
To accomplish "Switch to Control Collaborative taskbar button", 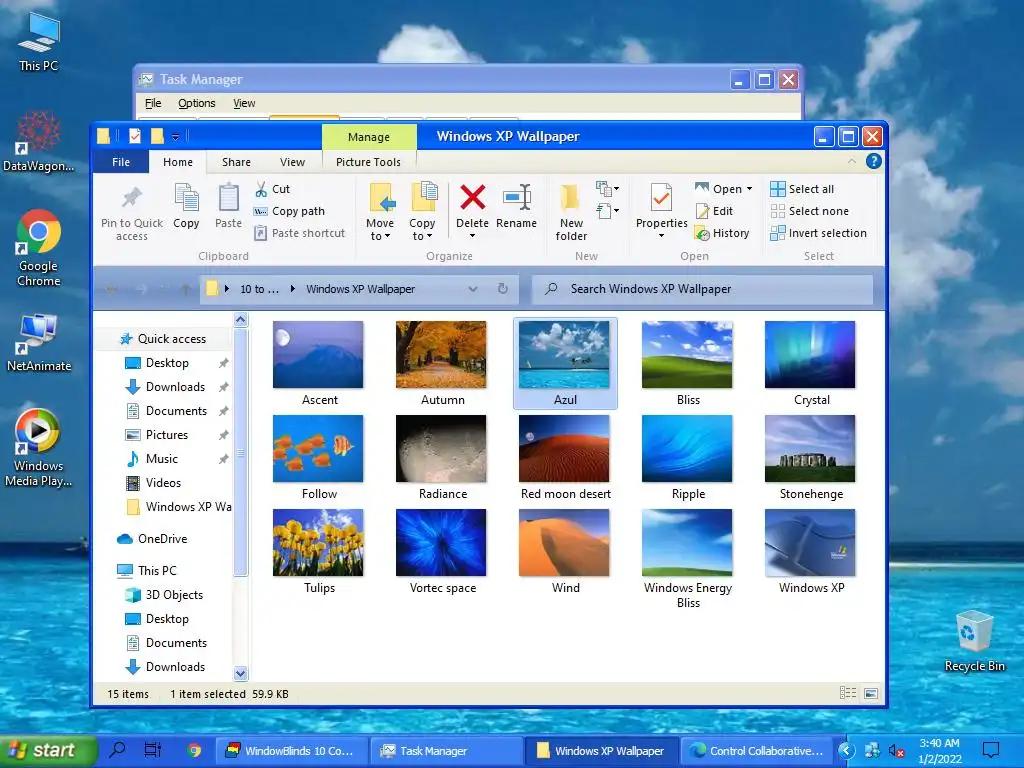I will pyautogui.click(x=757, y=751).
